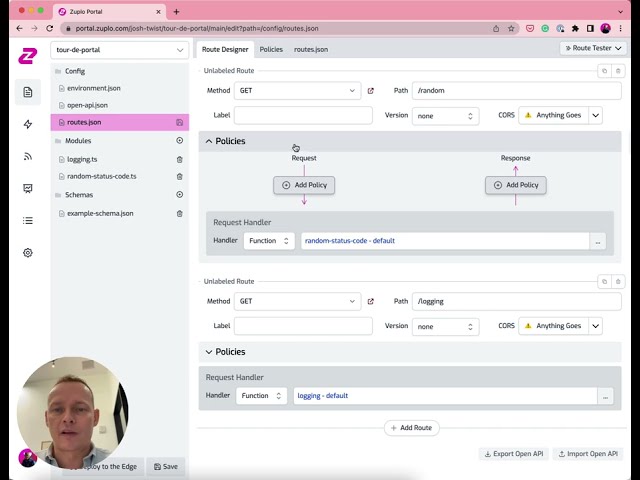Select the Zuplo Portal browser tab

[109, 12]
